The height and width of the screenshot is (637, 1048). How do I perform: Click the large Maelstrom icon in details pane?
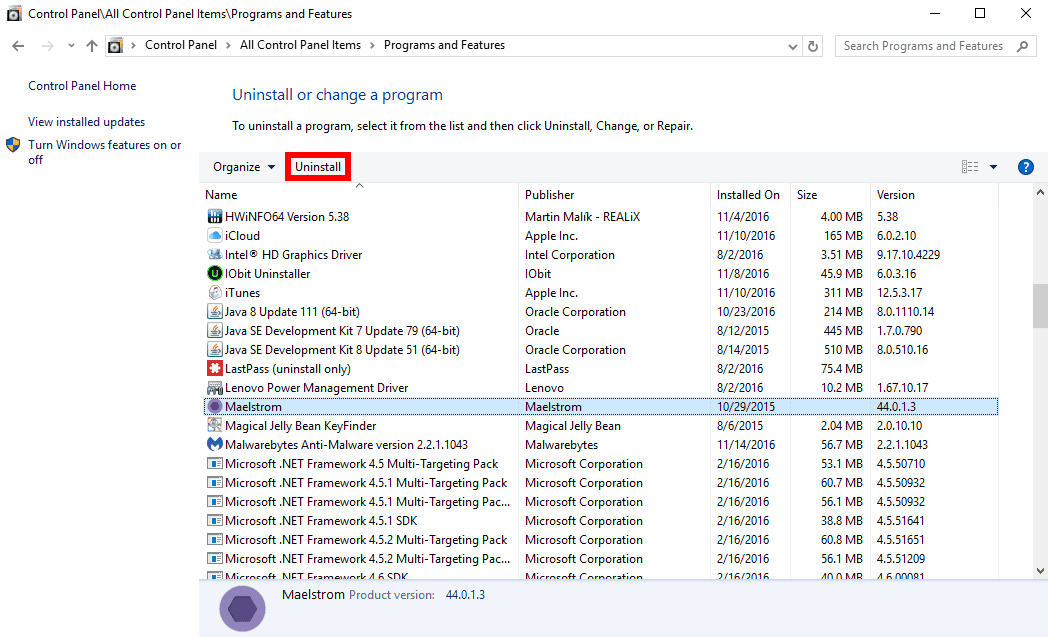pyautogui.click(x=243, y=609)
